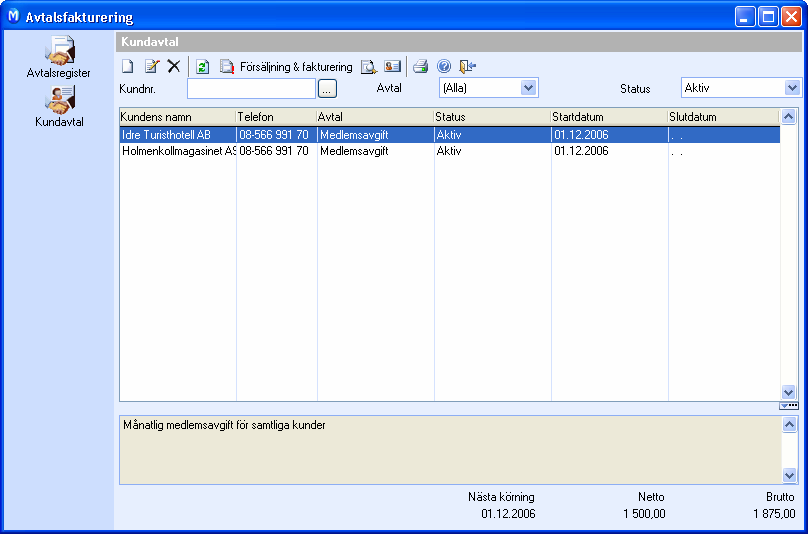The height and width of the screenshot is (534, 808).
Task: Open the customer contact card icon
Action: (x=392, y=66)
